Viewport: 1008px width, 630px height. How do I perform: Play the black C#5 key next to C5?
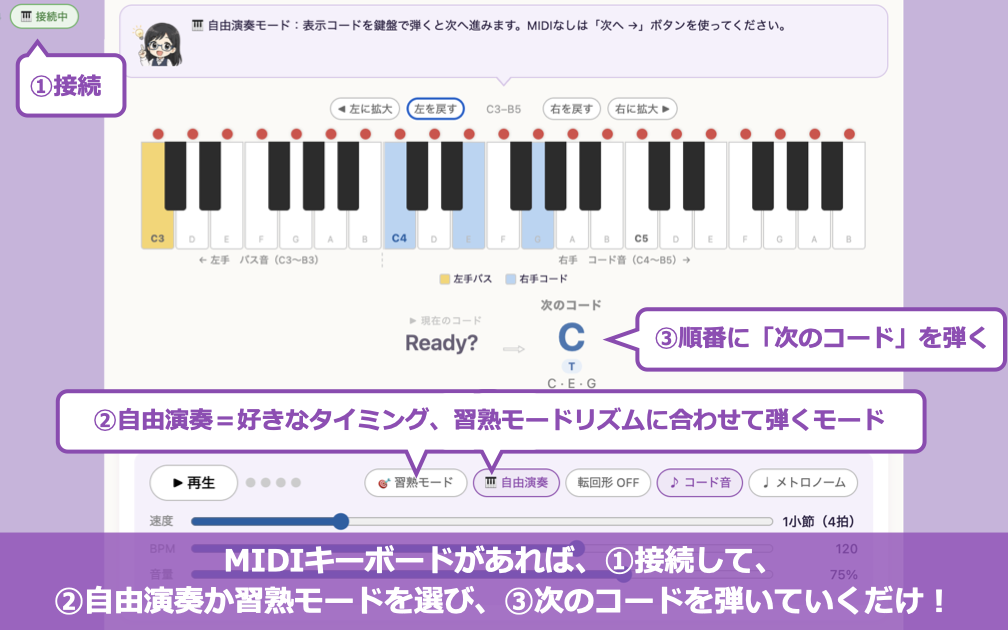tap(659, 176)
